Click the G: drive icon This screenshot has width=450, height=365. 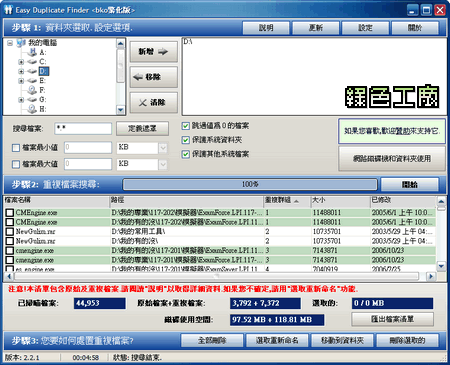[32, 99]
